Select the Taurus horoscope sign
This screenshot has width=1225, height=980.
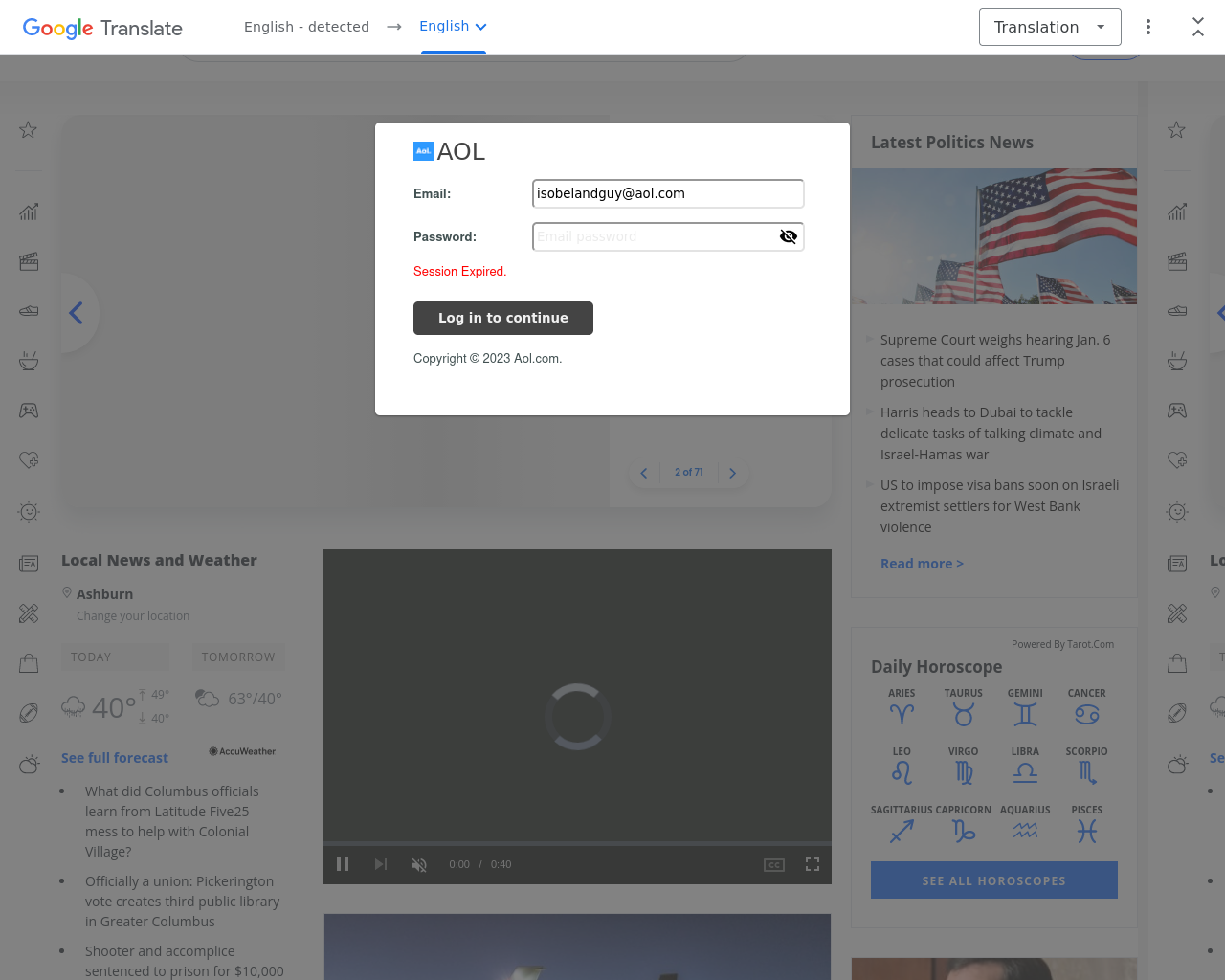(964, 707)
